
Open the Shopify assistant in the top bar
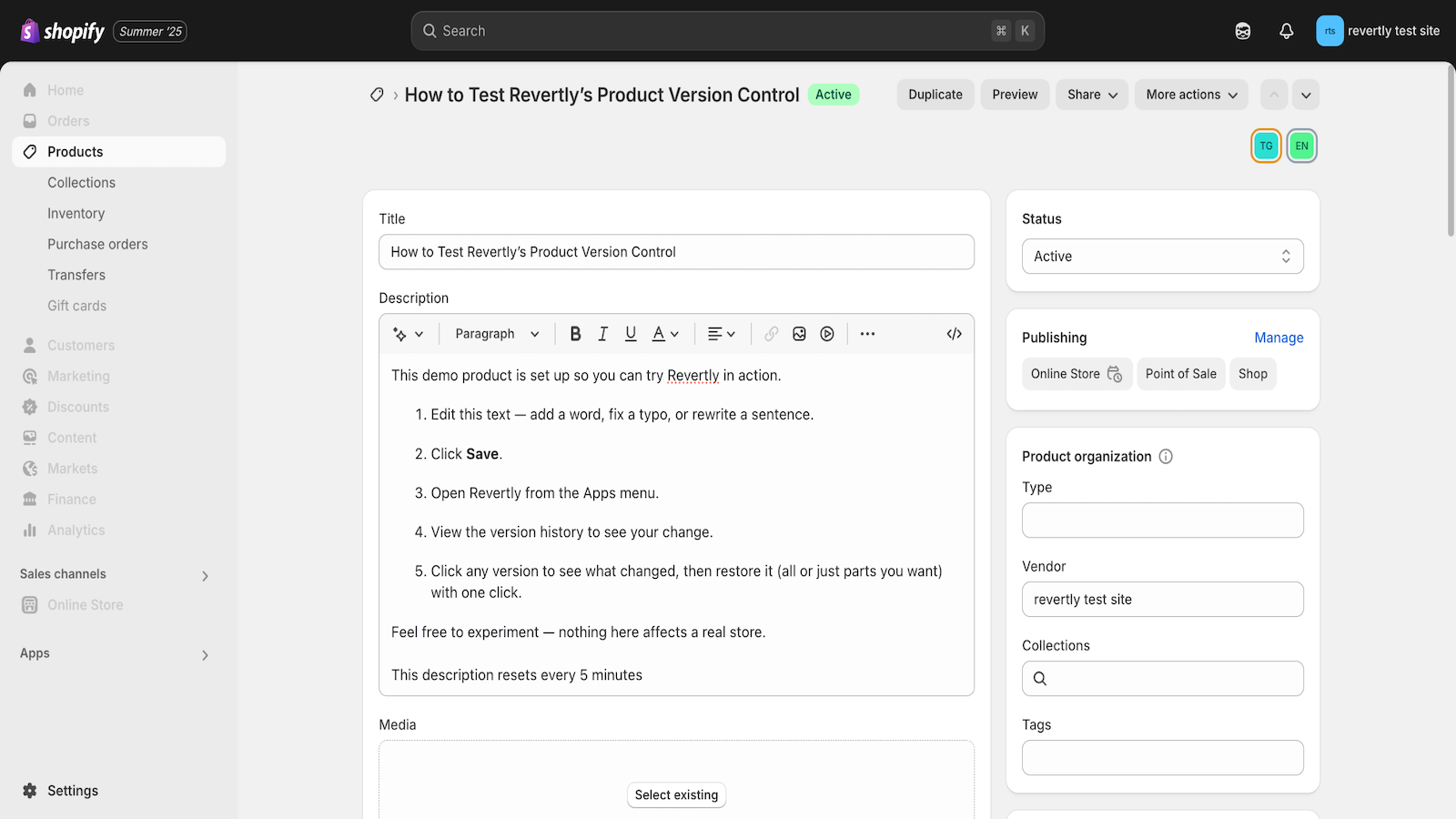pyautogui.click(x=1242, y=30)
